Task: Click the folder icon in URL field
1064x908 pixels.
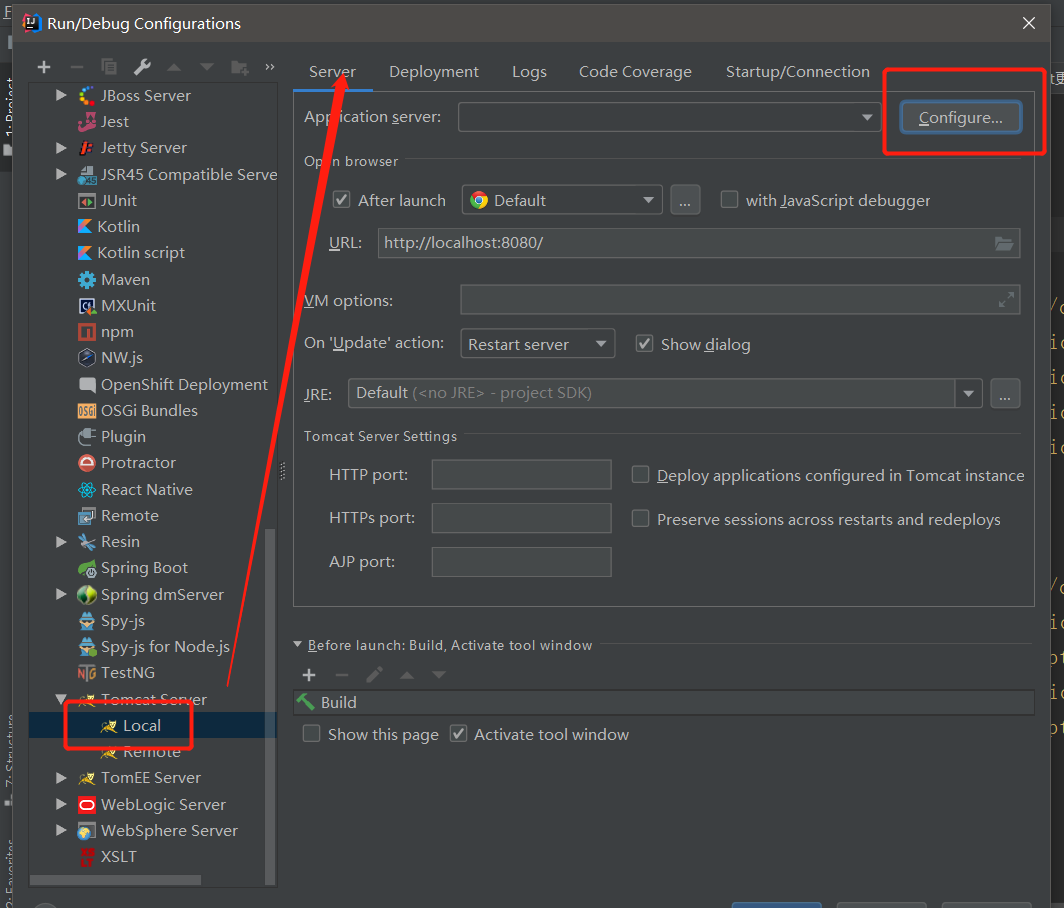Action: pyautogui.click(x=1004, y=244)
